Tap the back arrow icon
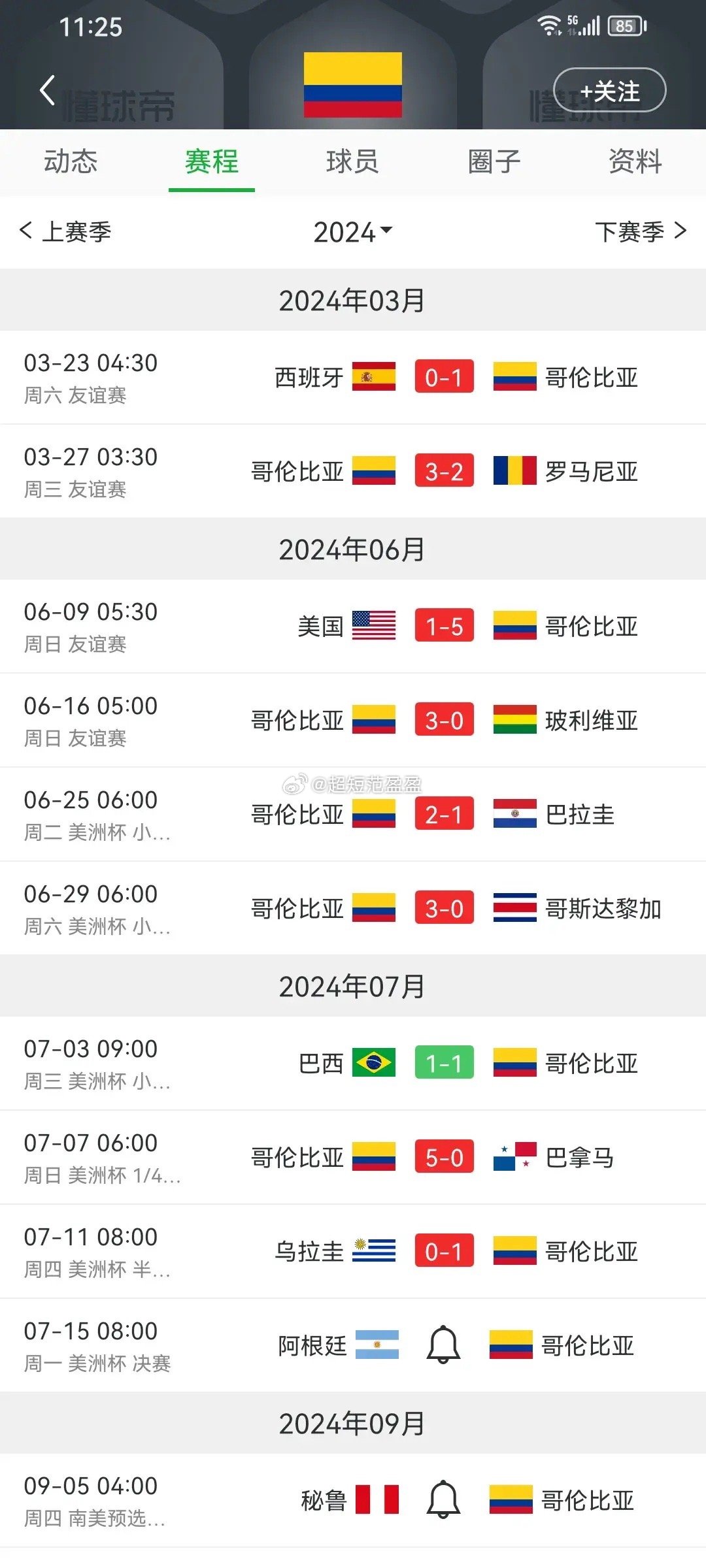This screenshot has height=1568, width=706. [x=47, y=90]
